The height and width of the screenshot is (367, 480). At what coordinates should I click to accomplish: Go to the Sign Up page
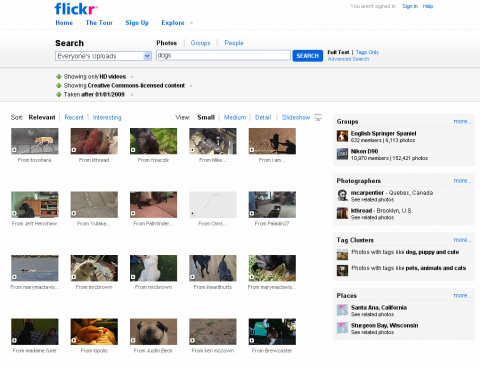coord(137,23)
